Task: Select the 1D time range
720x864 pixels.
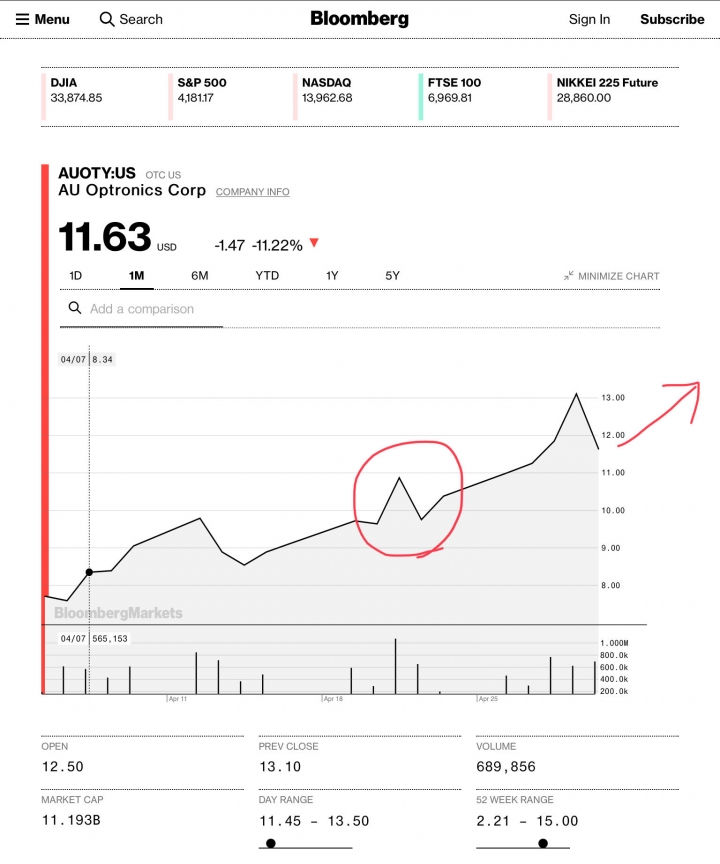Action: (x=76, y=276)
